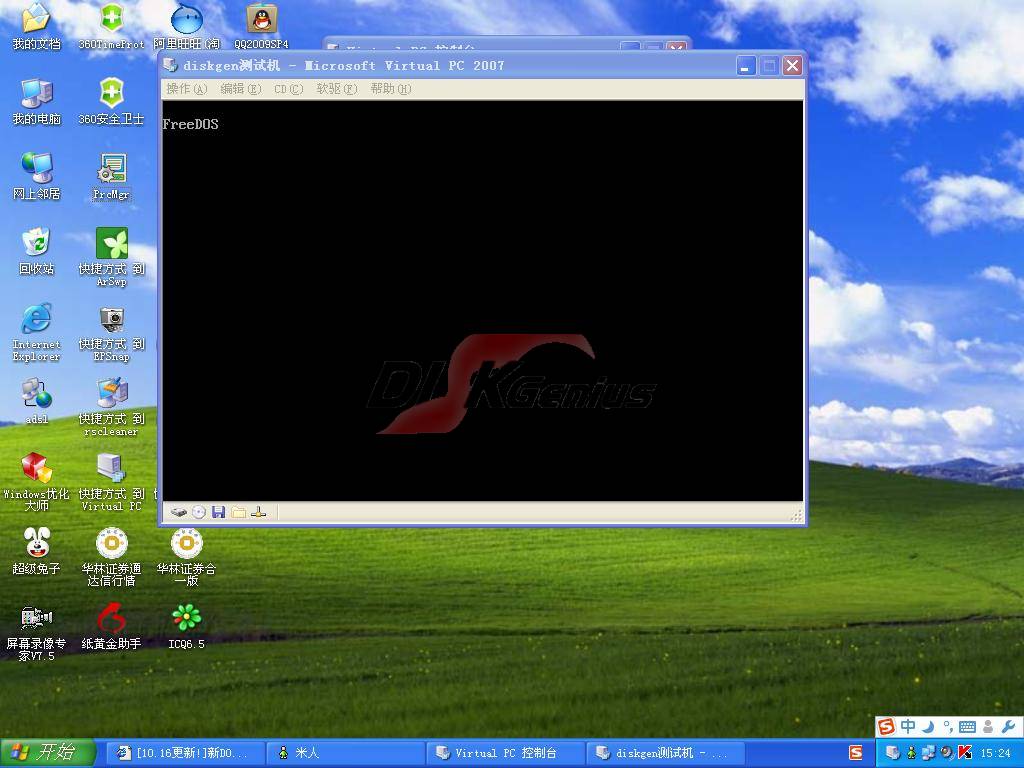Click the user account icon on IME bar
This screenshot has height=768, width=1024.
pyautogui.click(x=989, y=727)
